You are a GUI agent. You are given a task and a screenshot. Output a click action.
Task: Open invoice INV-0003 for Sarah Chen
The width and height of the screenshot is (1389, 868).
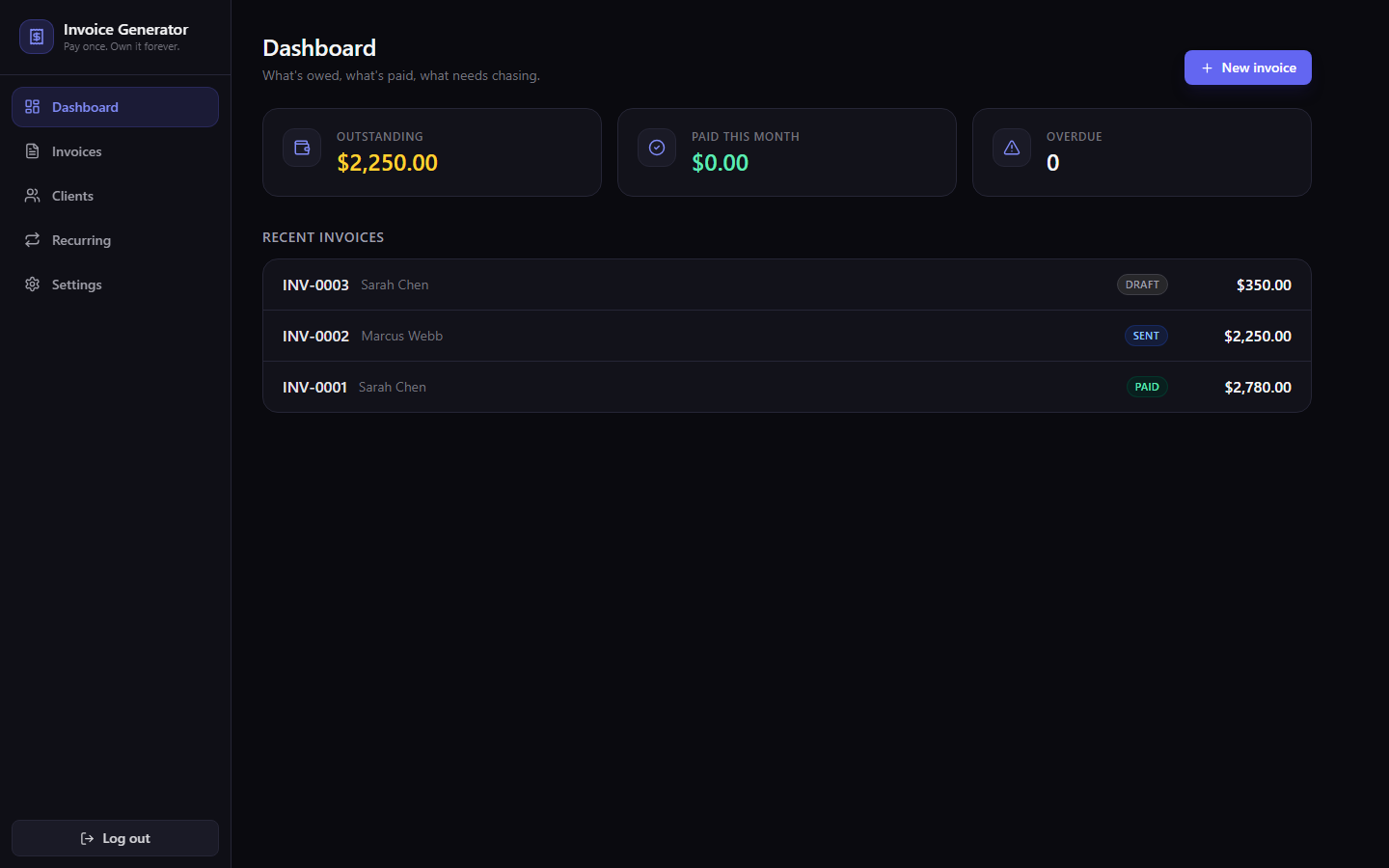[786, 285]
